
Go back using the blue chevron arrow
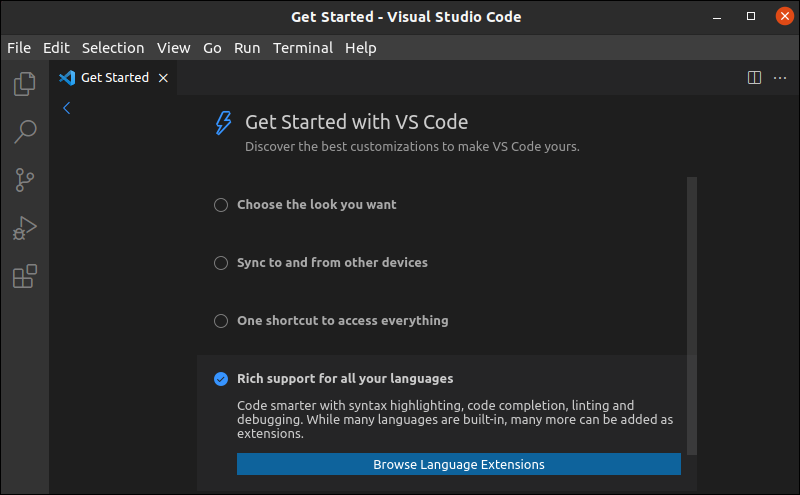pyautogui.click(x=66, y=108)
